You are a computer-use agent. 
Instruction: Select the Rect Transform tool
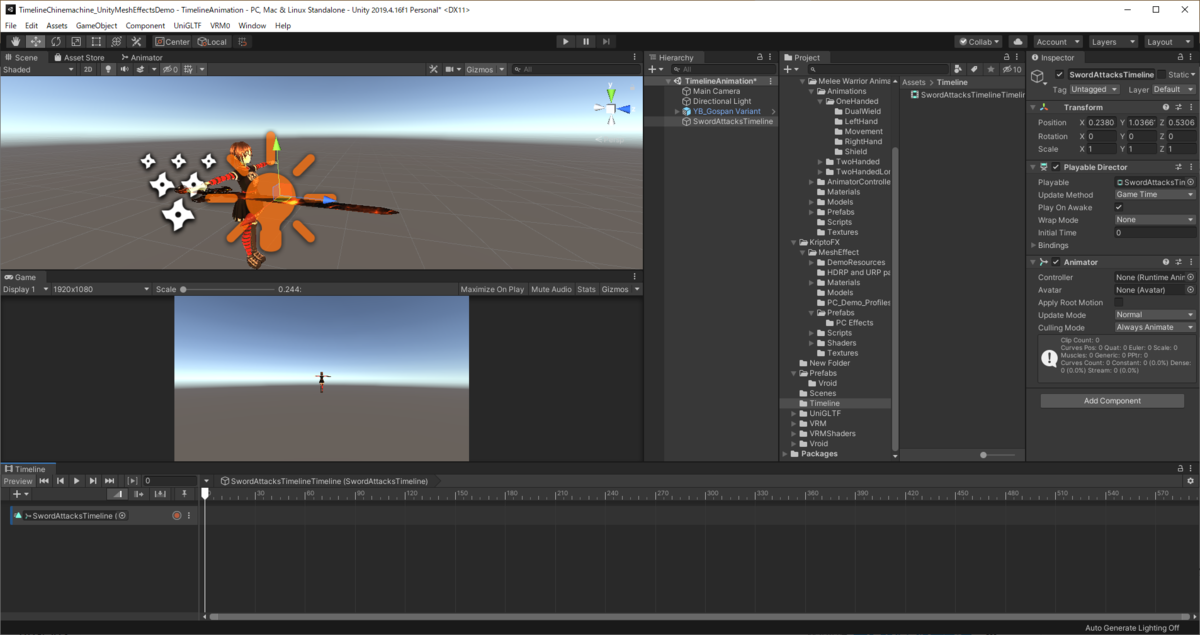[96, 42]
